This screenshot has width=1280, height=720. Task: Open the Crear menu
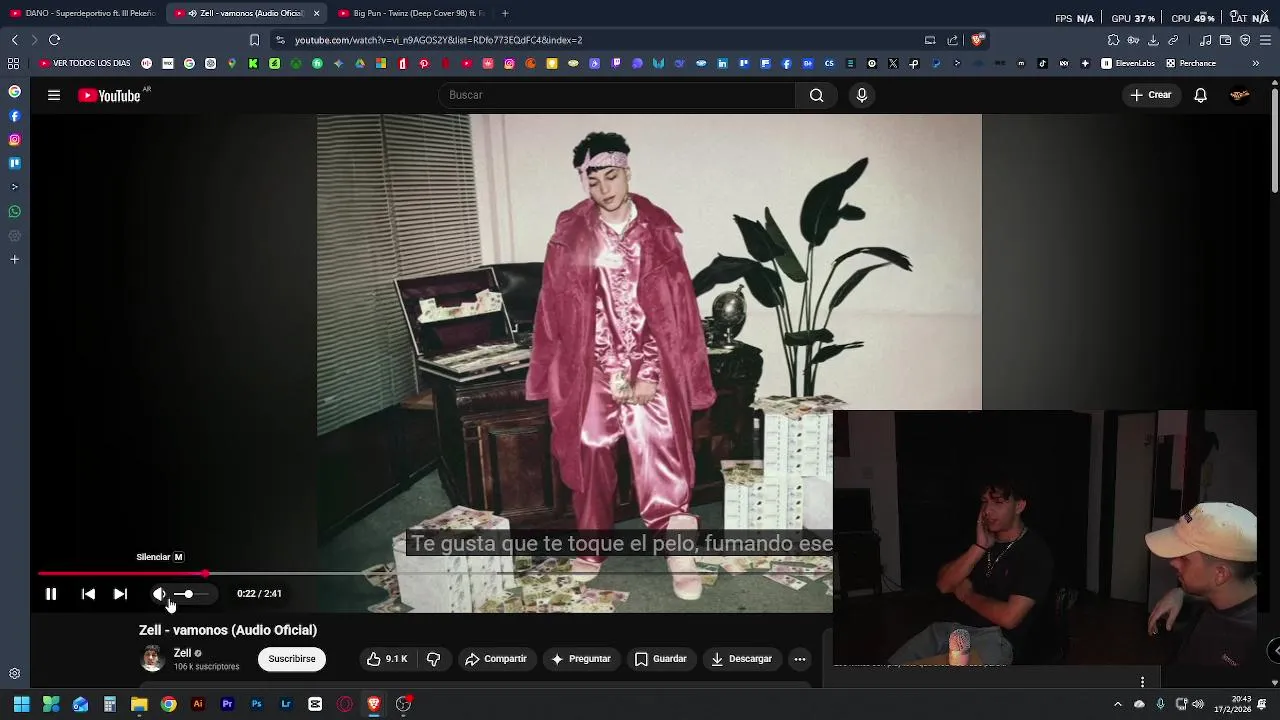click(1150, 95)
